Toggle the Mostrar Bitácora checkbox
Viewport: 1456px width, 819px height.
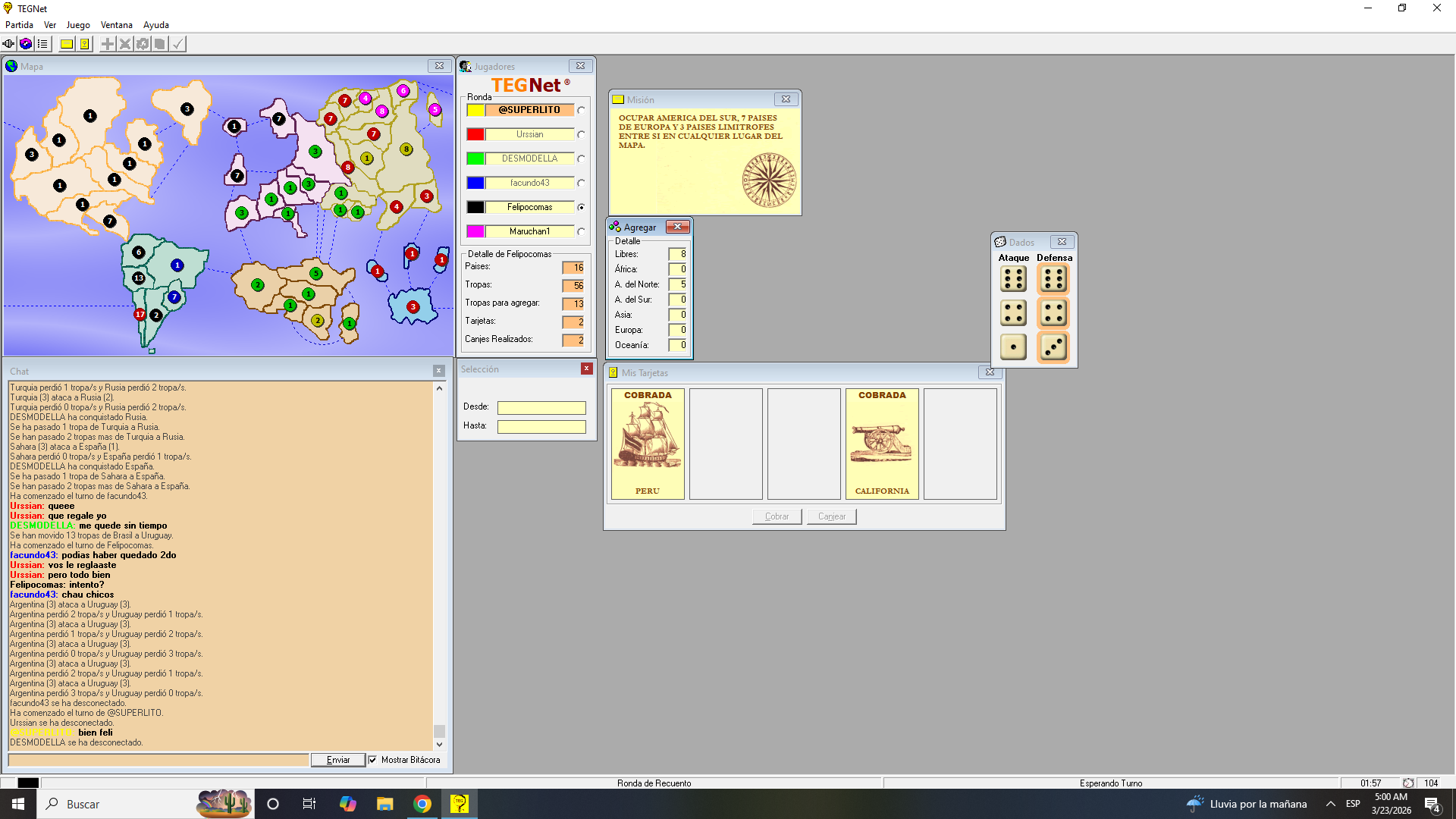click(x=372, y=760)
